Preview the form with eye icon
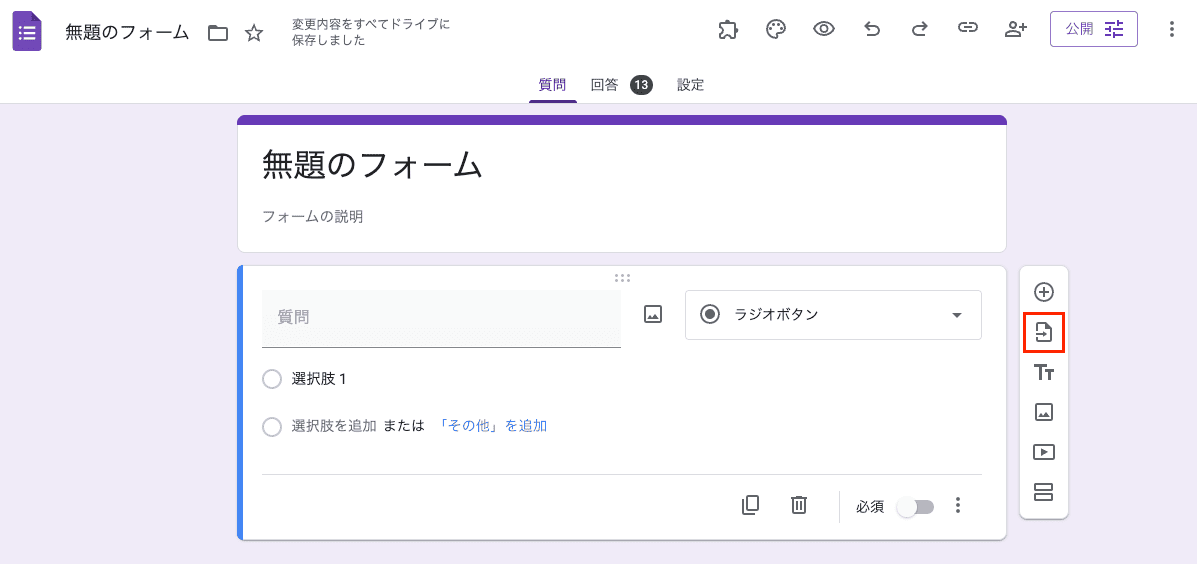1197x564 pixels. (824, 29)
